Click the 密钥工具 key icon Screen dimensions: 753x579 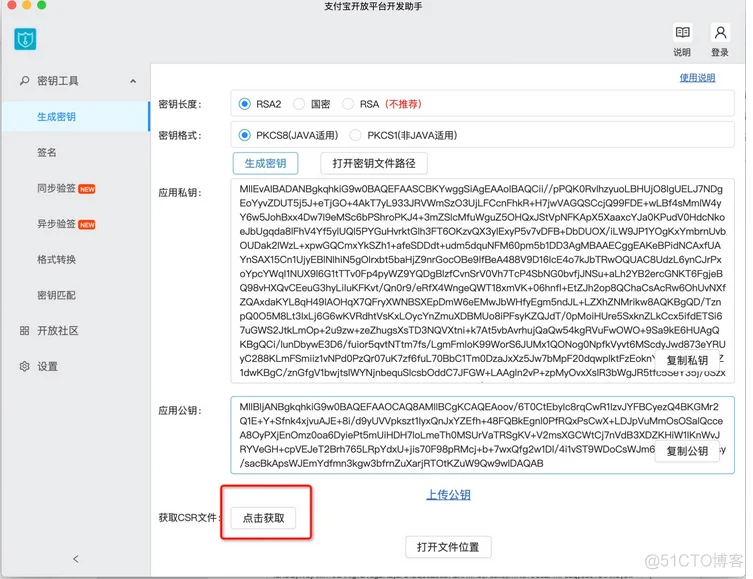[24, 81]
